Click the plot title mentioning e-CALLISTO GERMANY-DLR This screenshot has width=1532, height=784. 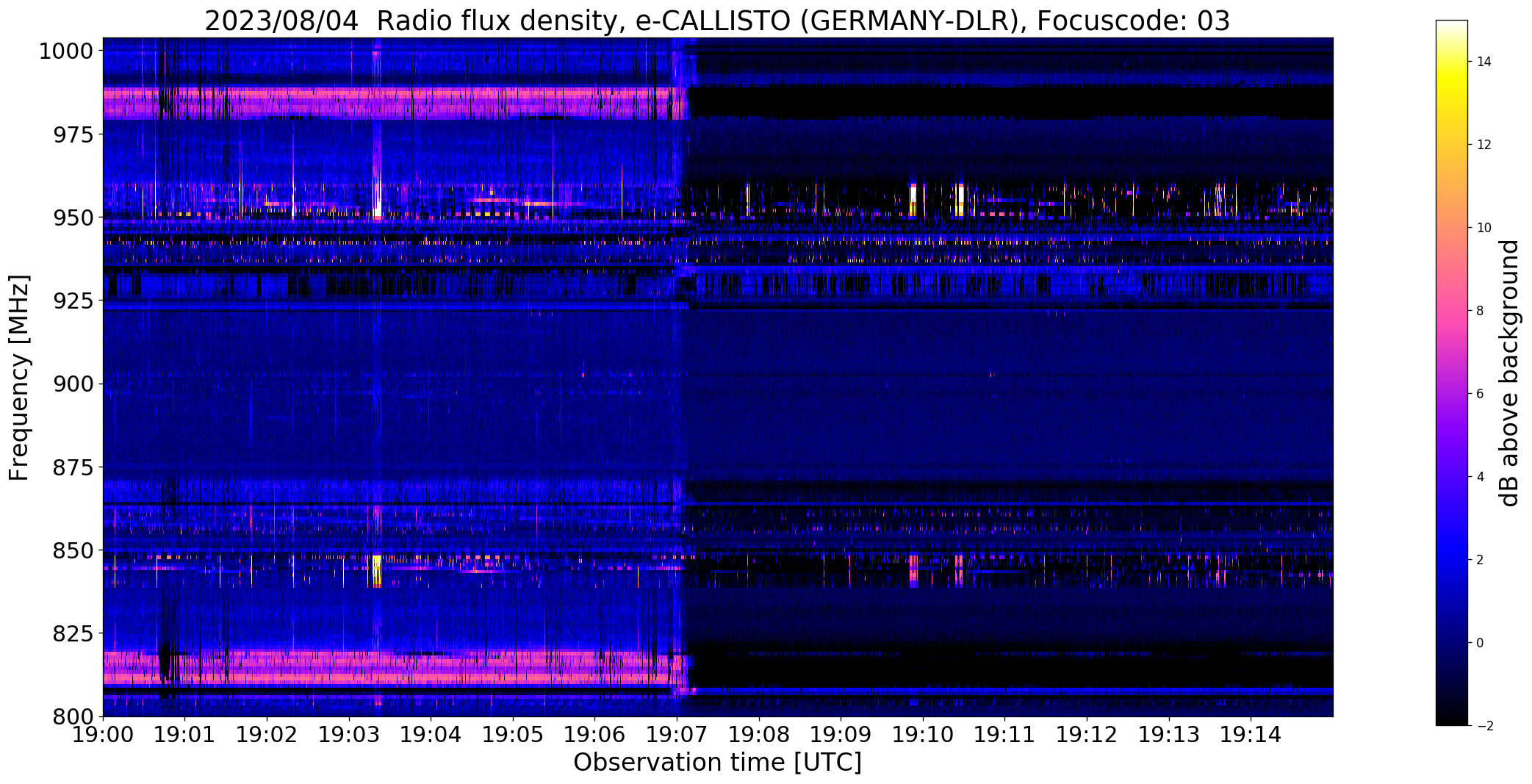pyautogui.click(x=716, y=21)
